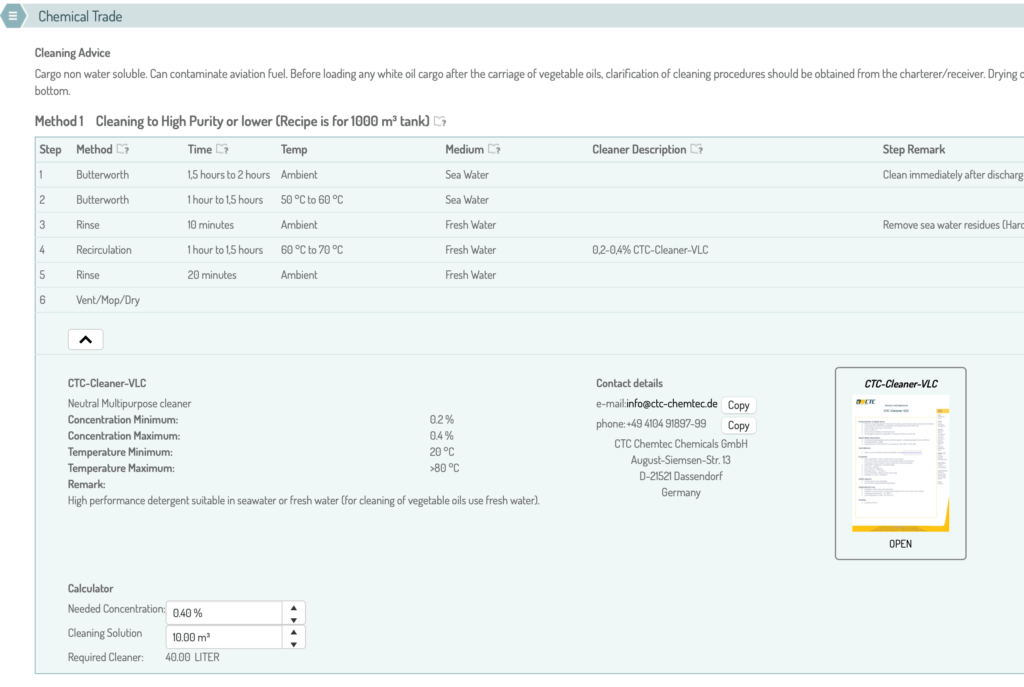Click OPEN under the CTC-Cleaner-VLC document
Screen dimensions: 1024x687
coord(900,544)
